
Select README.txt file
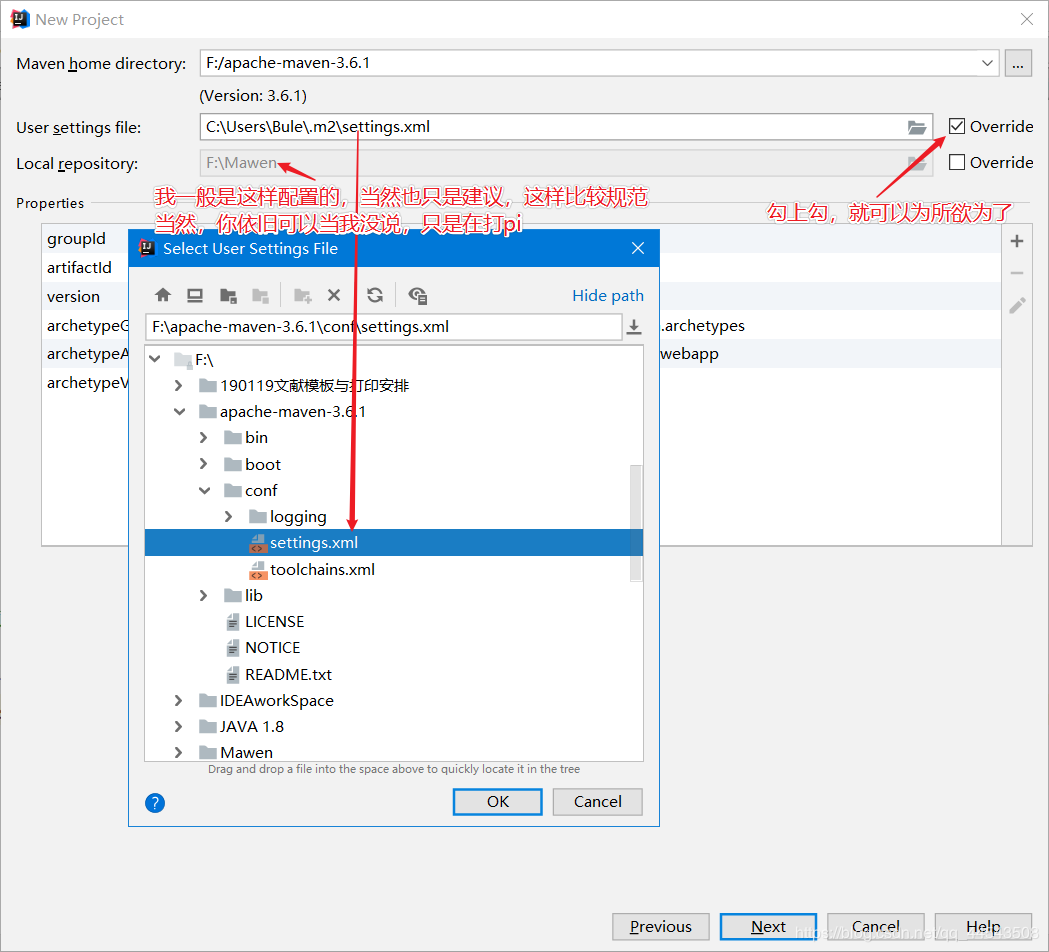[x=288, y=674]
